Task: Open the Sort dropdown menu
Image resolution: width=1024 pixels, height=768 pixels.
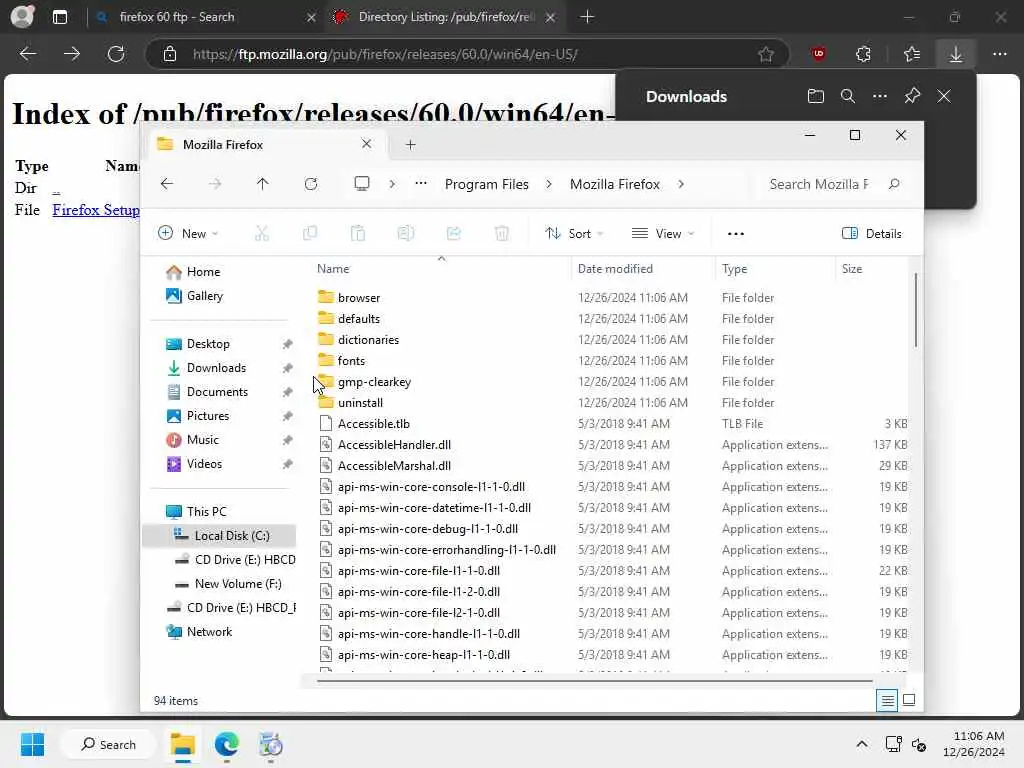Action: [x=574, y=233]
